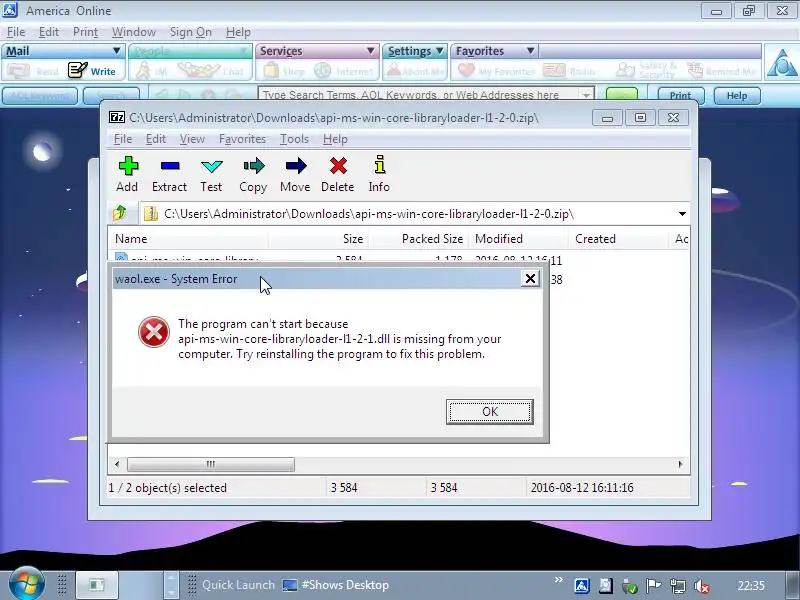Click the 7-Zip scrollbar right arrow
Screen dimensions: 800x600
(680, 464)
